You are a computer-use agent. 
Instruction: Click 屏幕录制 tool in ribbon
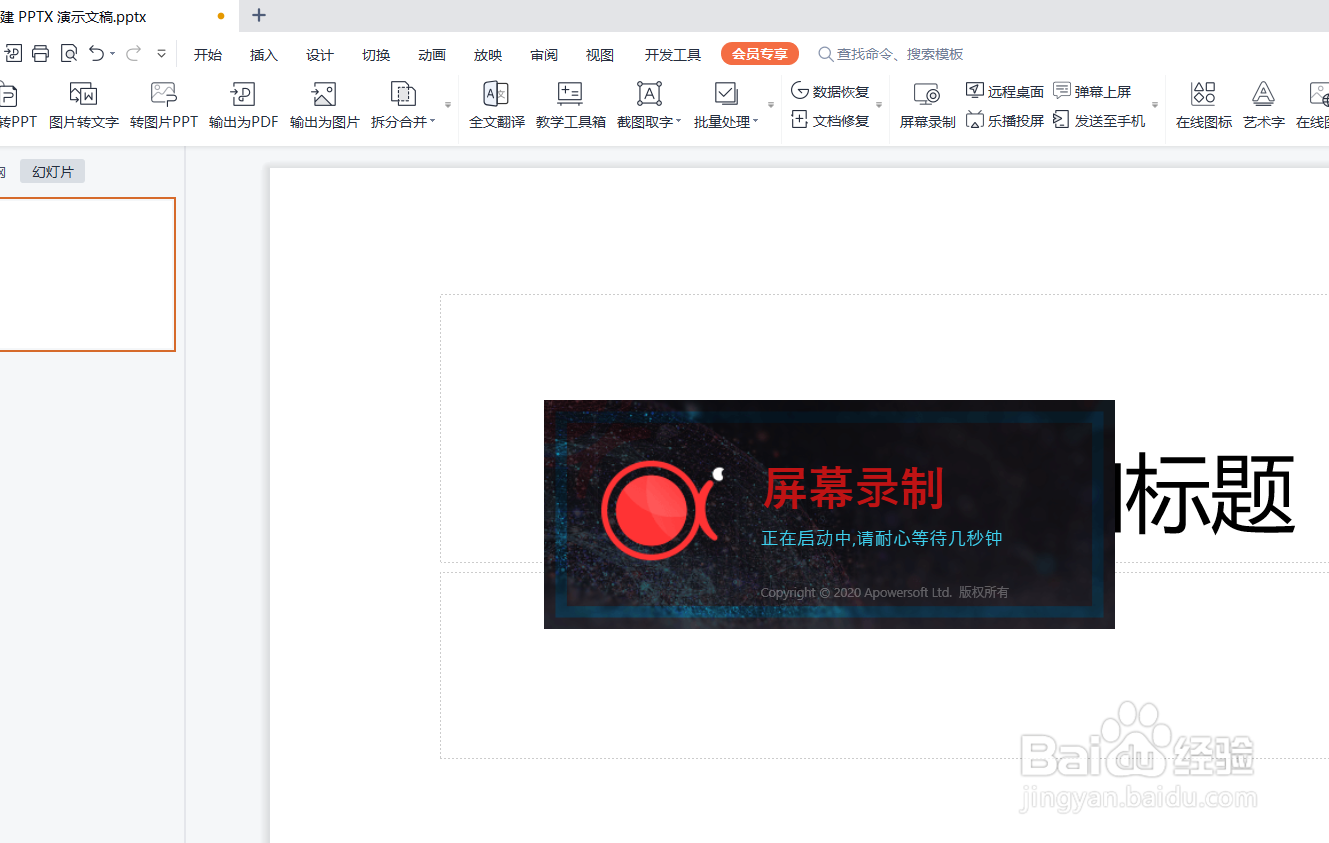927,106
